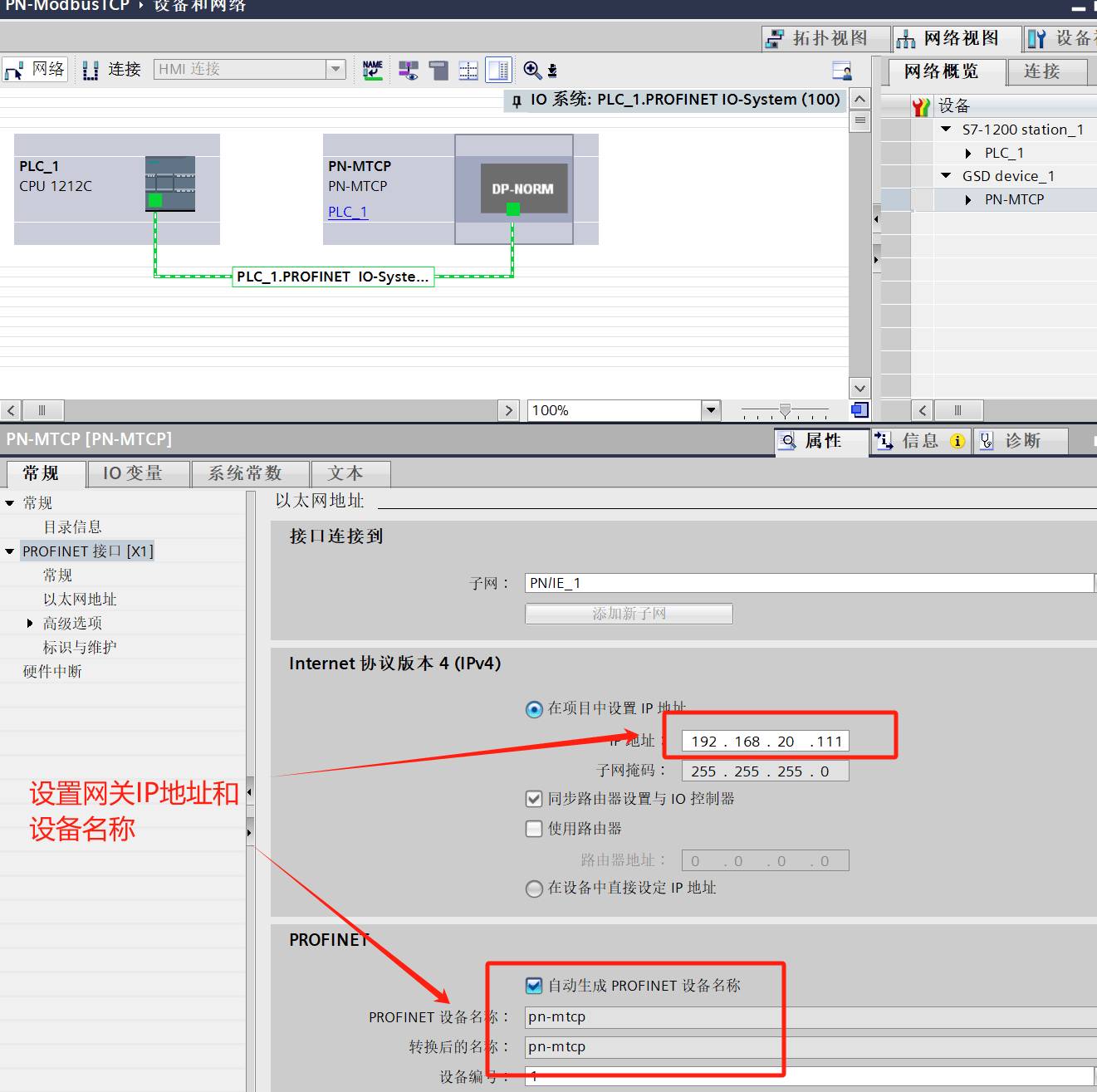Click the network view vertical scroll up arrow
The width and height of the screenshot is (1097, 1092).
click(860, 99)
